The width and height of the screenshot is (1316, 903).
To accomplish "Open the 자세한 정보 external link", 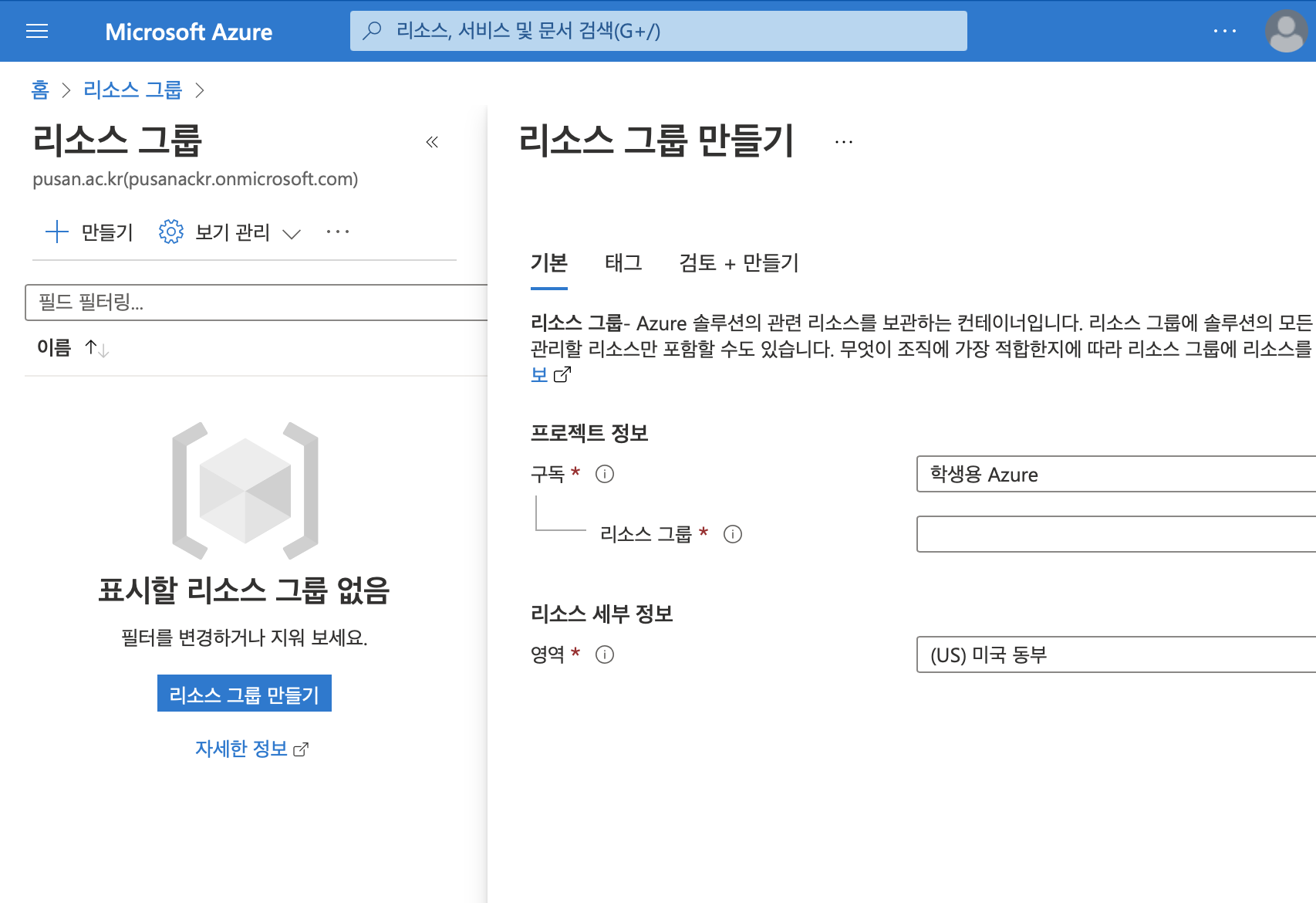I will click(x=251, y=749).
